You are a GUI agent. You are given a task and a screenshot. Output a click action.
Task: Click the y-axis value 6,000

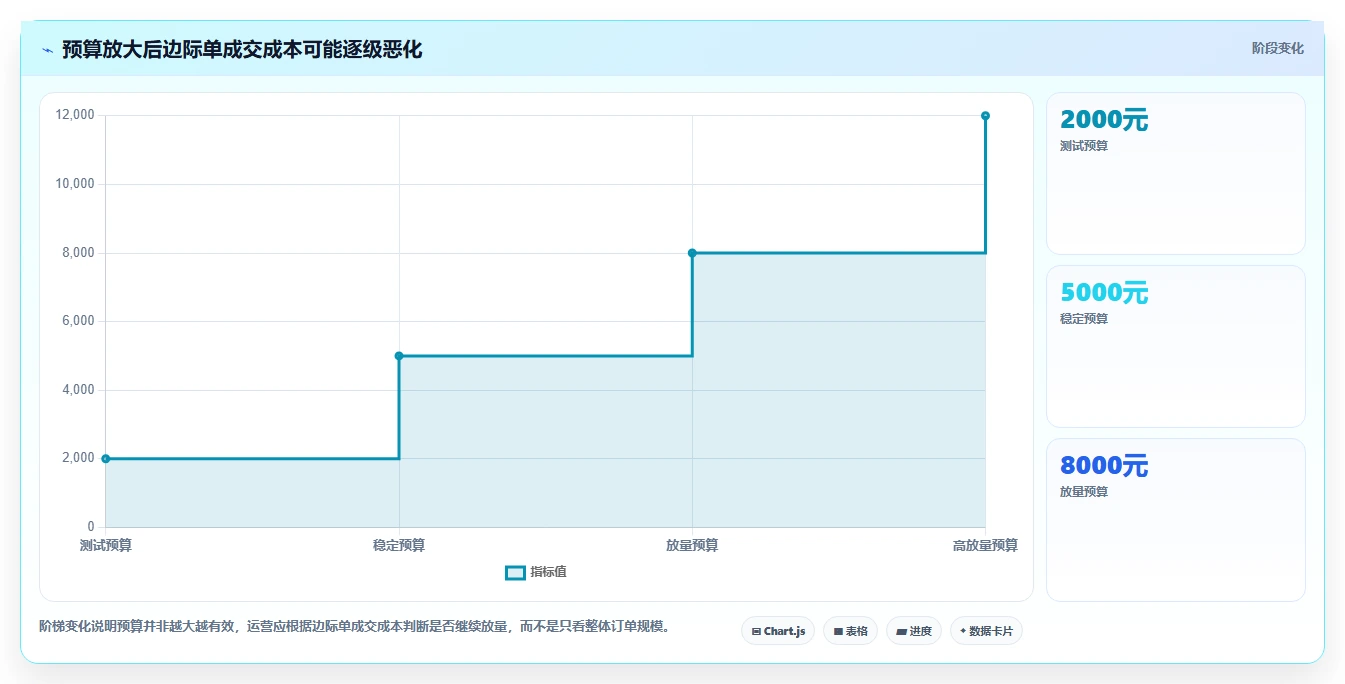(x=78, y=321)
